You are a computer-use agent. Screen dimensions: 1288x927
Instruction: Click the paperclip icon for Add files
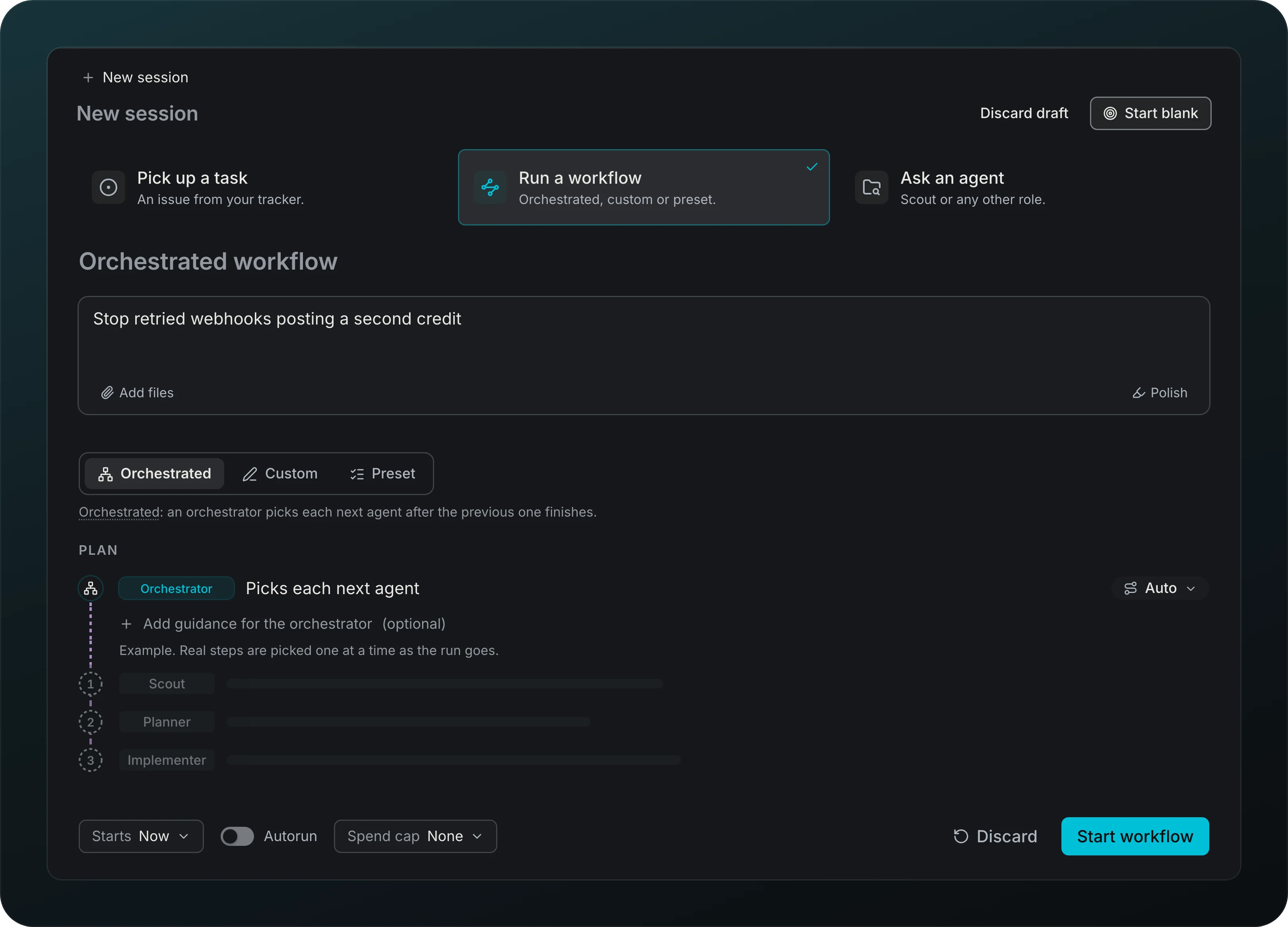click(x=107, y=393)
